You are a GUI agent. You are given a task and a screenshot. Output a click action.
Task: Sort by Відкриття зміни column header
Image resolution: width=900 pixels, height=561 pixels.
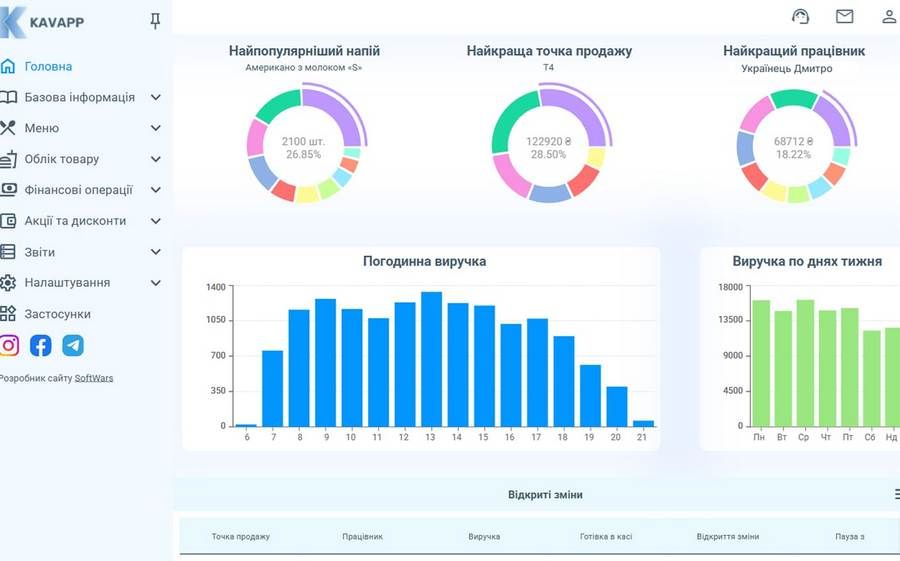(728, 536)
